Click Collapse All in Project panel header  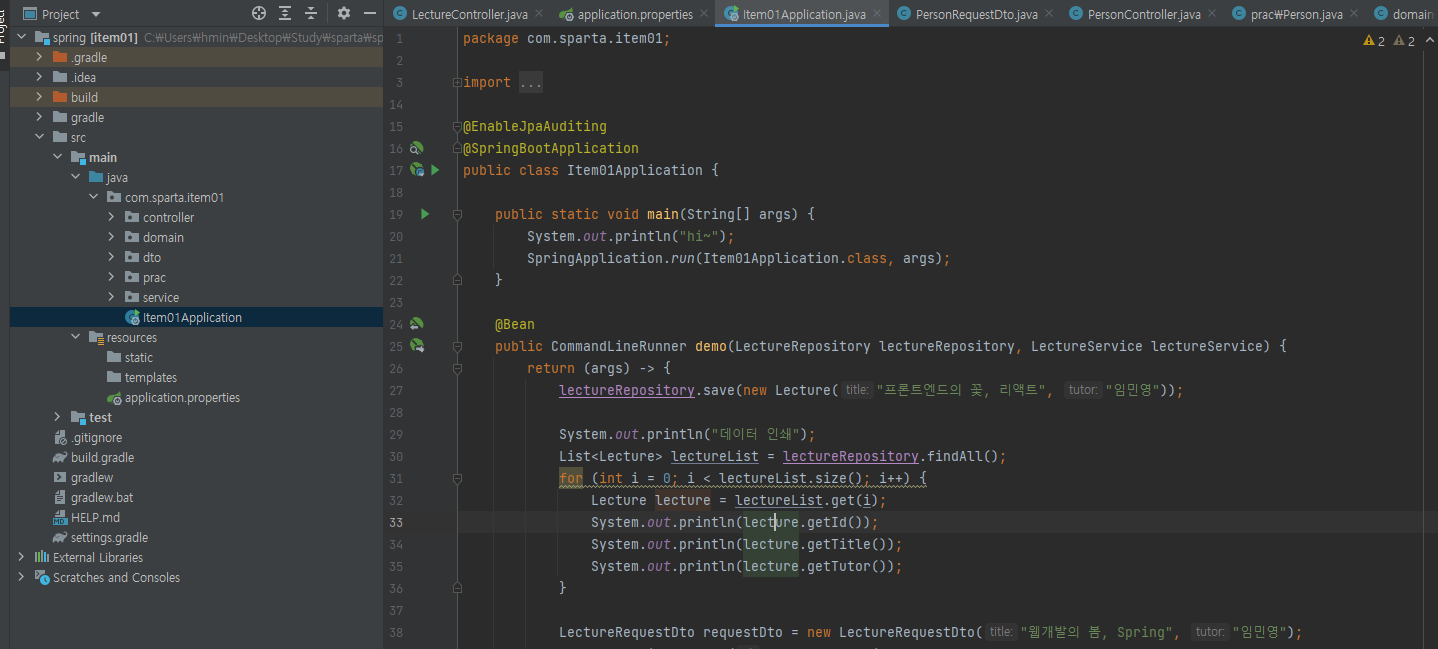pos(312,14)
